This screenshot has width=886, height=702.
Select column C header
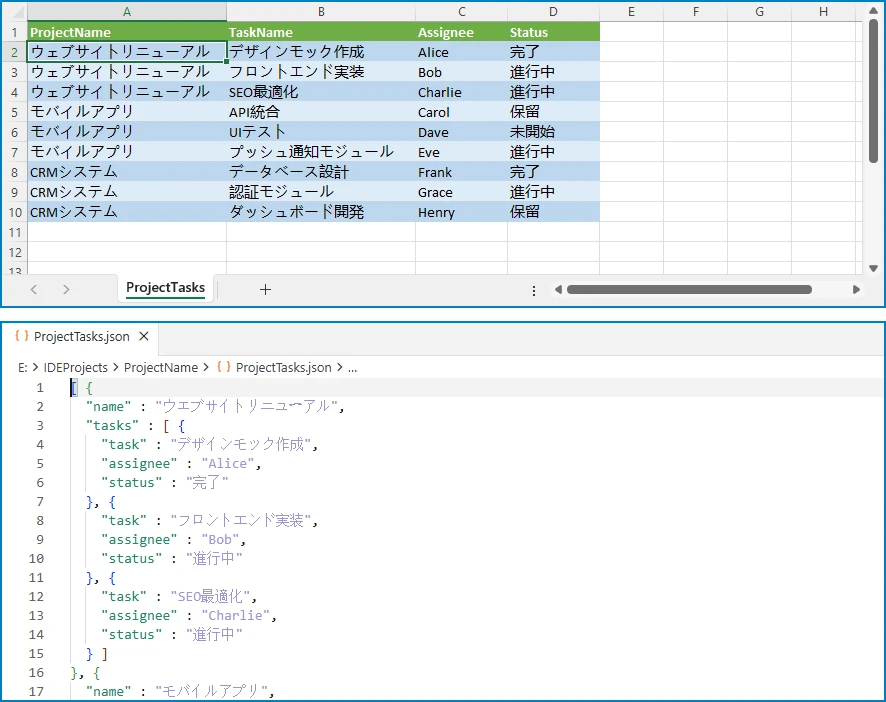point(462,12)
